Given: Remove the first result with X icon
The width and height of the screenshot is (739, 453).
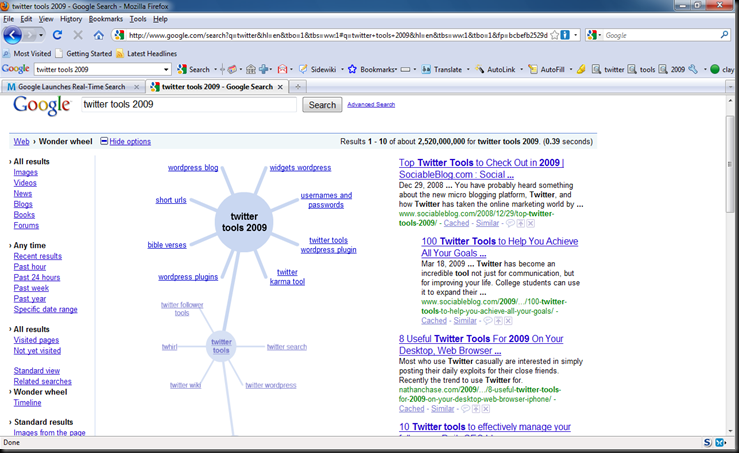Looking at the screenshot, I should tap(531, 223).
